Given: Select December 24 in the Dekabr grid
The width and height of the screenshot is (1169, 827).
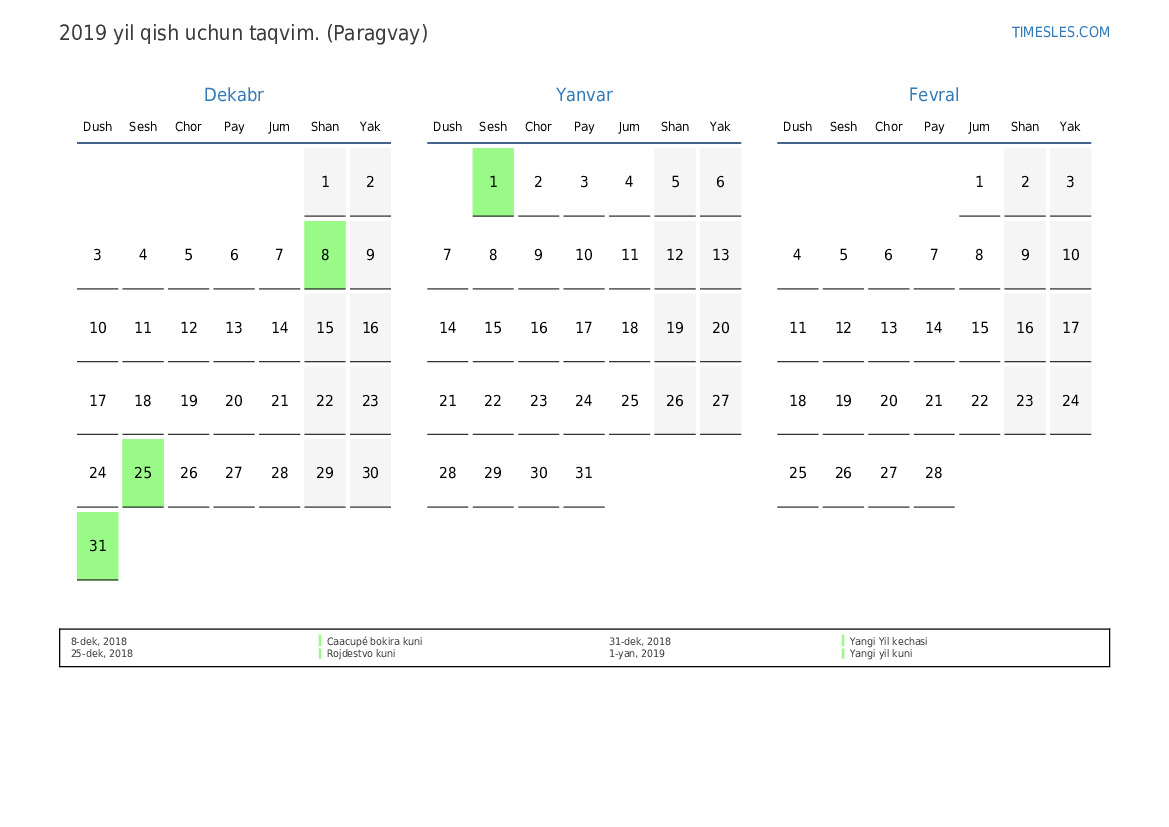Looking at the screenshot, I should pos(98,473).
